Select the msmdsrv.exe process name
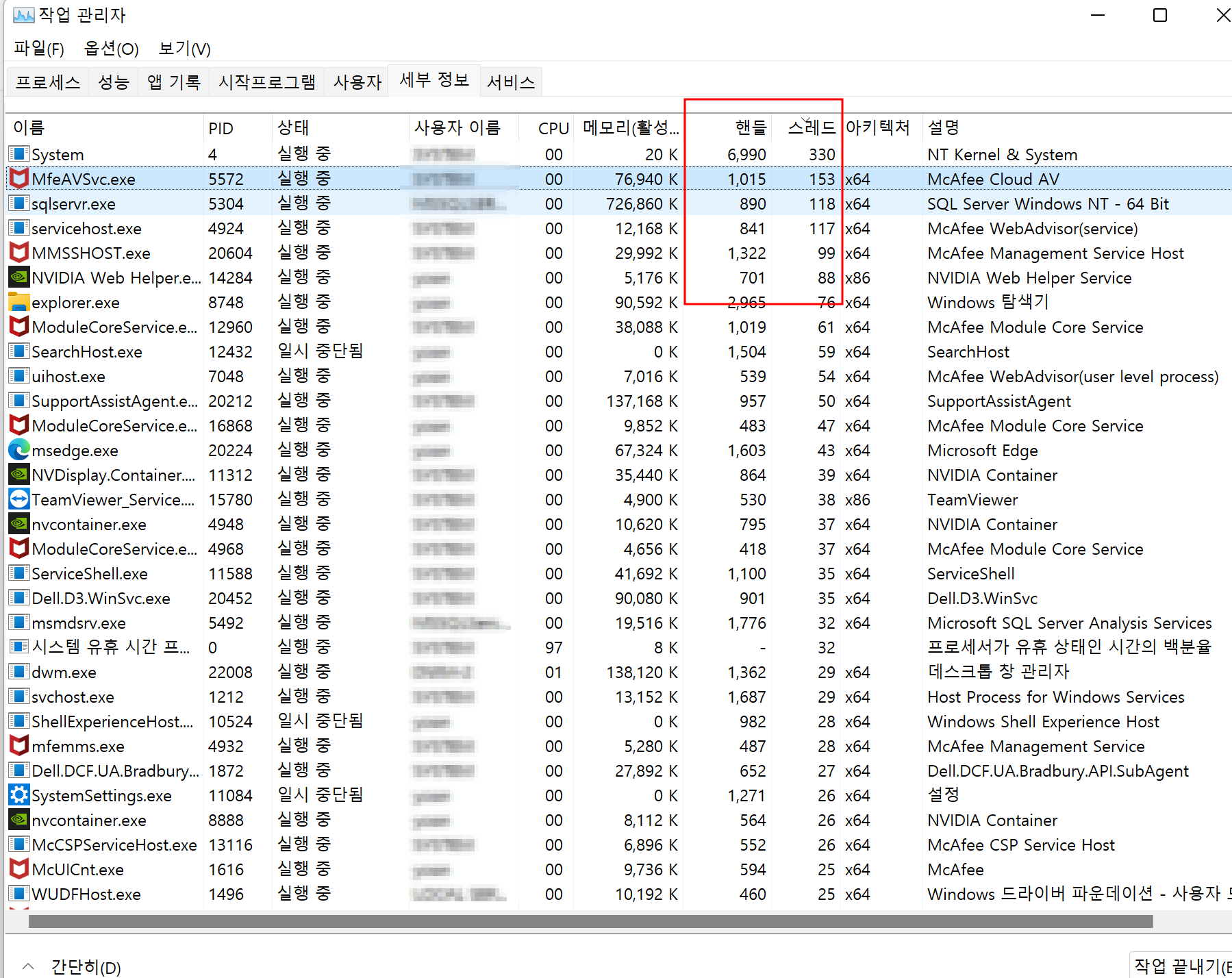 click(79, 623)
